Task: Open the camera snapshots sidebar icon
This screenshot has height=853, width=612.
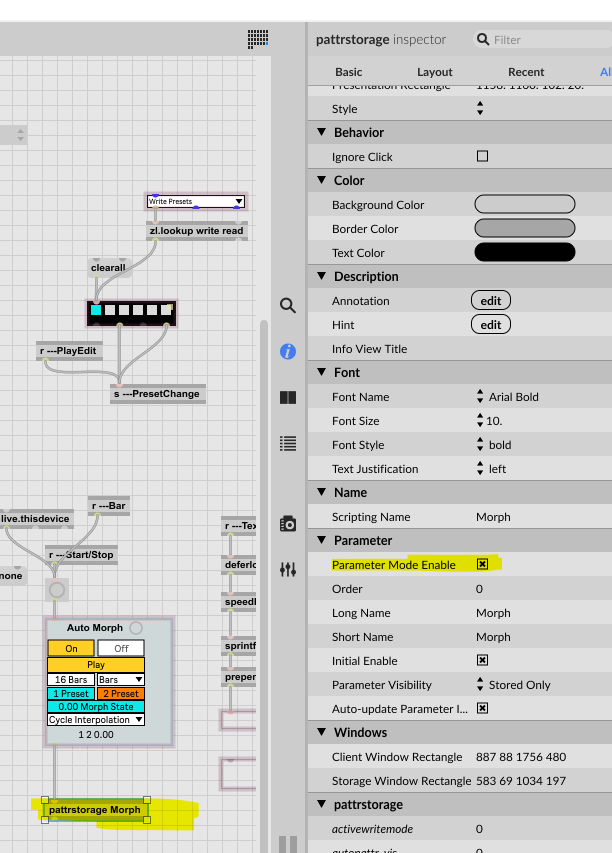Action: (x=288, y=523)
